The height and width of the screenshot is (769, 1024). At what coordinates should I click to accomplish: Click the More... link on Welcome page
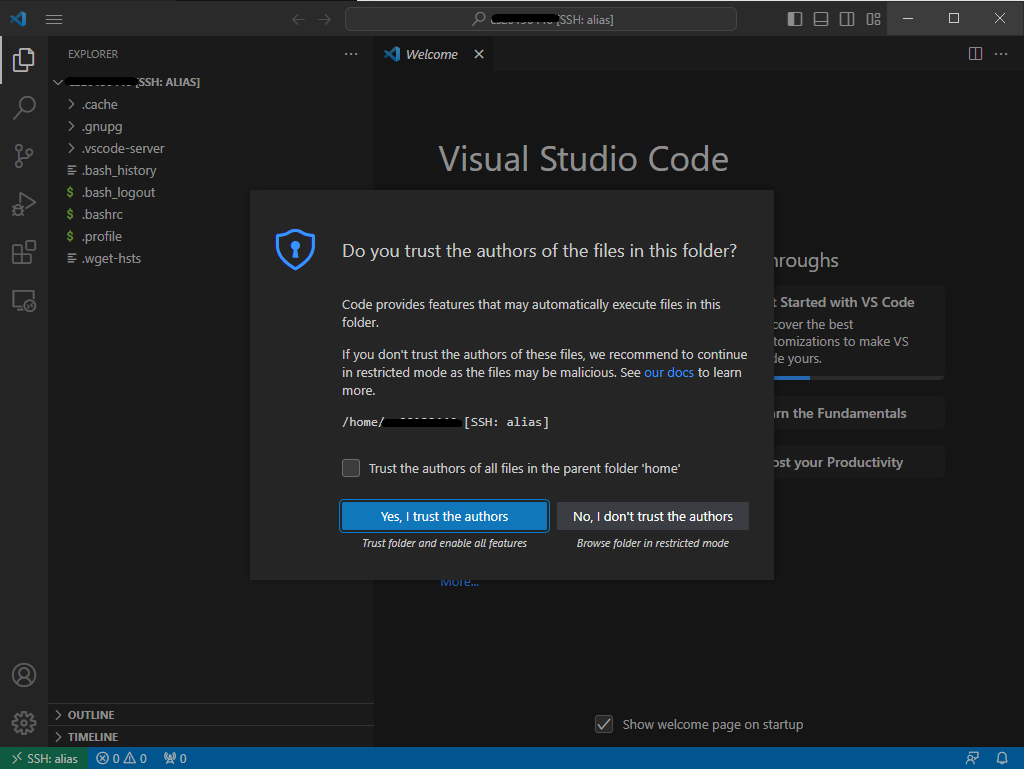[x=459, y=582]
